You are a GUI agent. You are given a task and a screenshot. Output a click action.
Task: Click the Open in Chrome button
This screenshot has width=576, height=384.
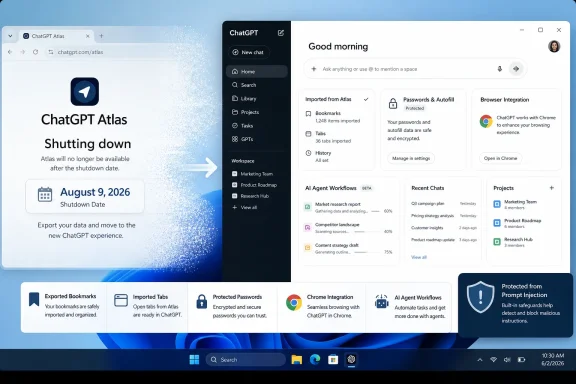coord(500,158)
